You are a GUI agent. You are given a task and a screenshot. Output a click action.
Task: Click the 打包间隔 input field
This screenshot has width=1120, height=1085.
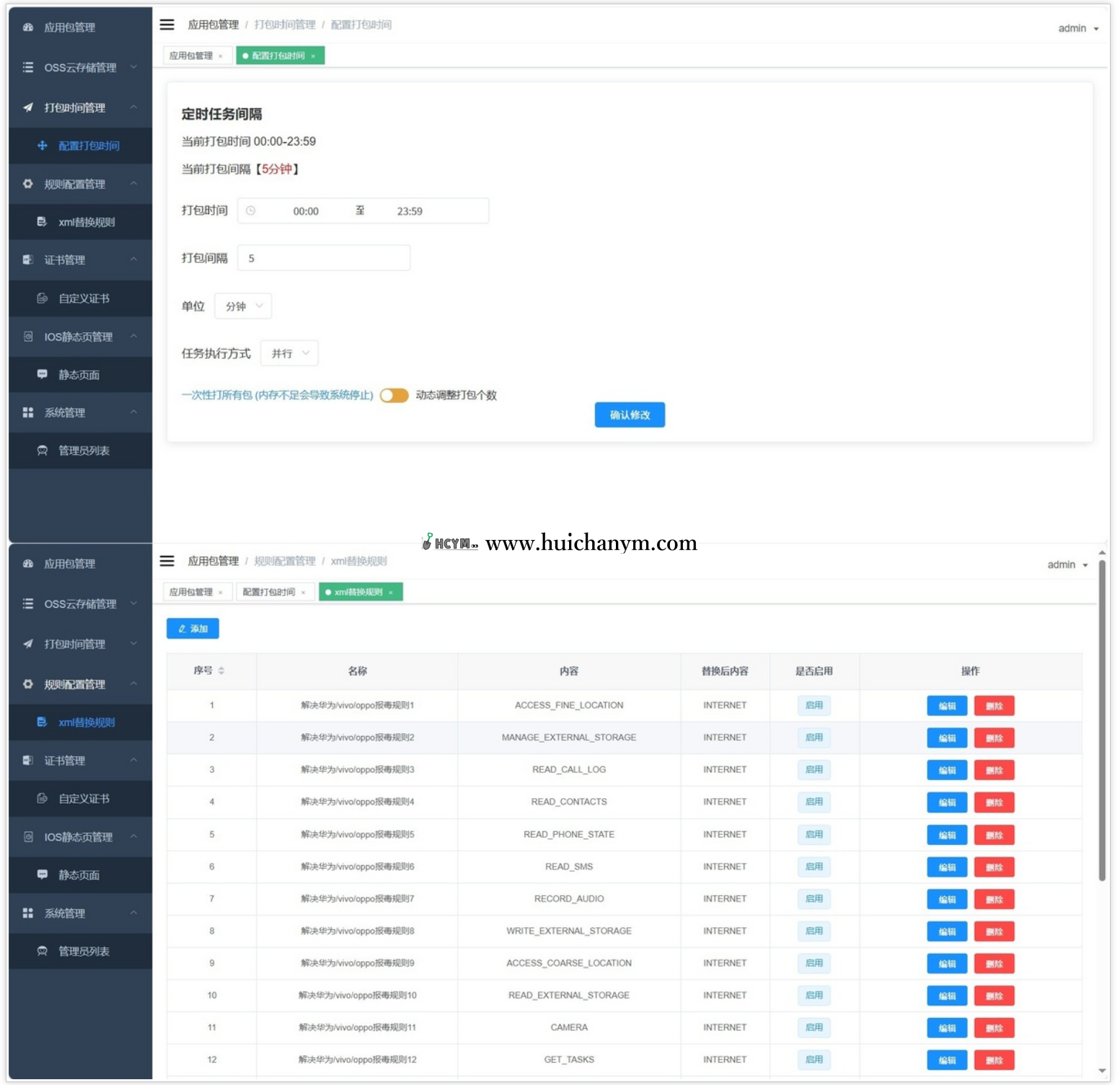(x=324, y=258)
